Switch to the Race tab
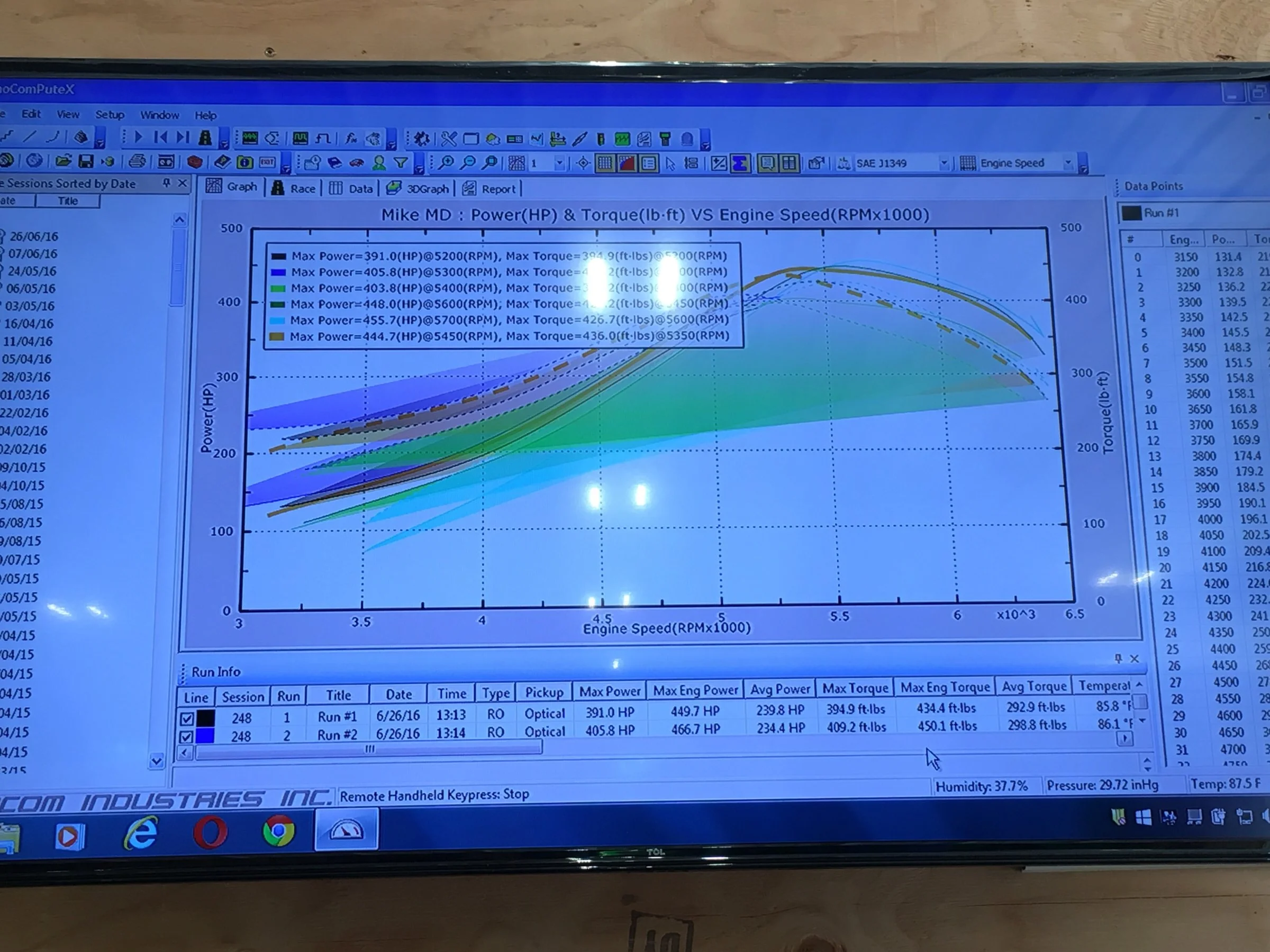 pos(293,188)
